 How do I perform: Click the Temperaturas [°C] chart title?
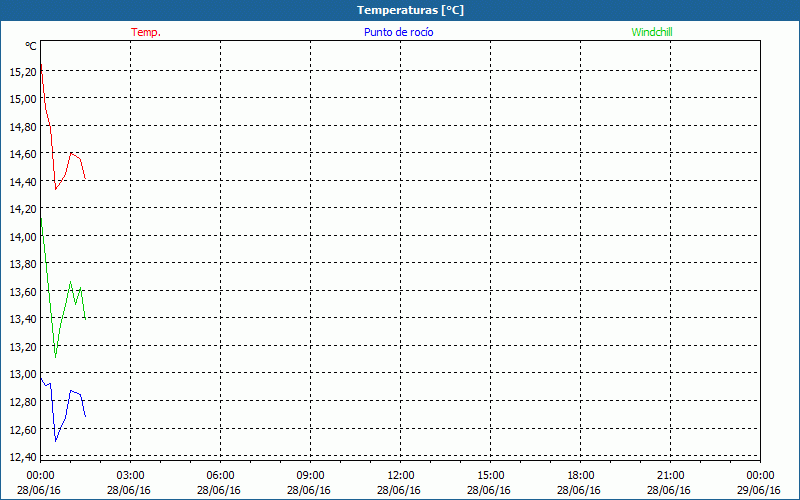(410, 10)
